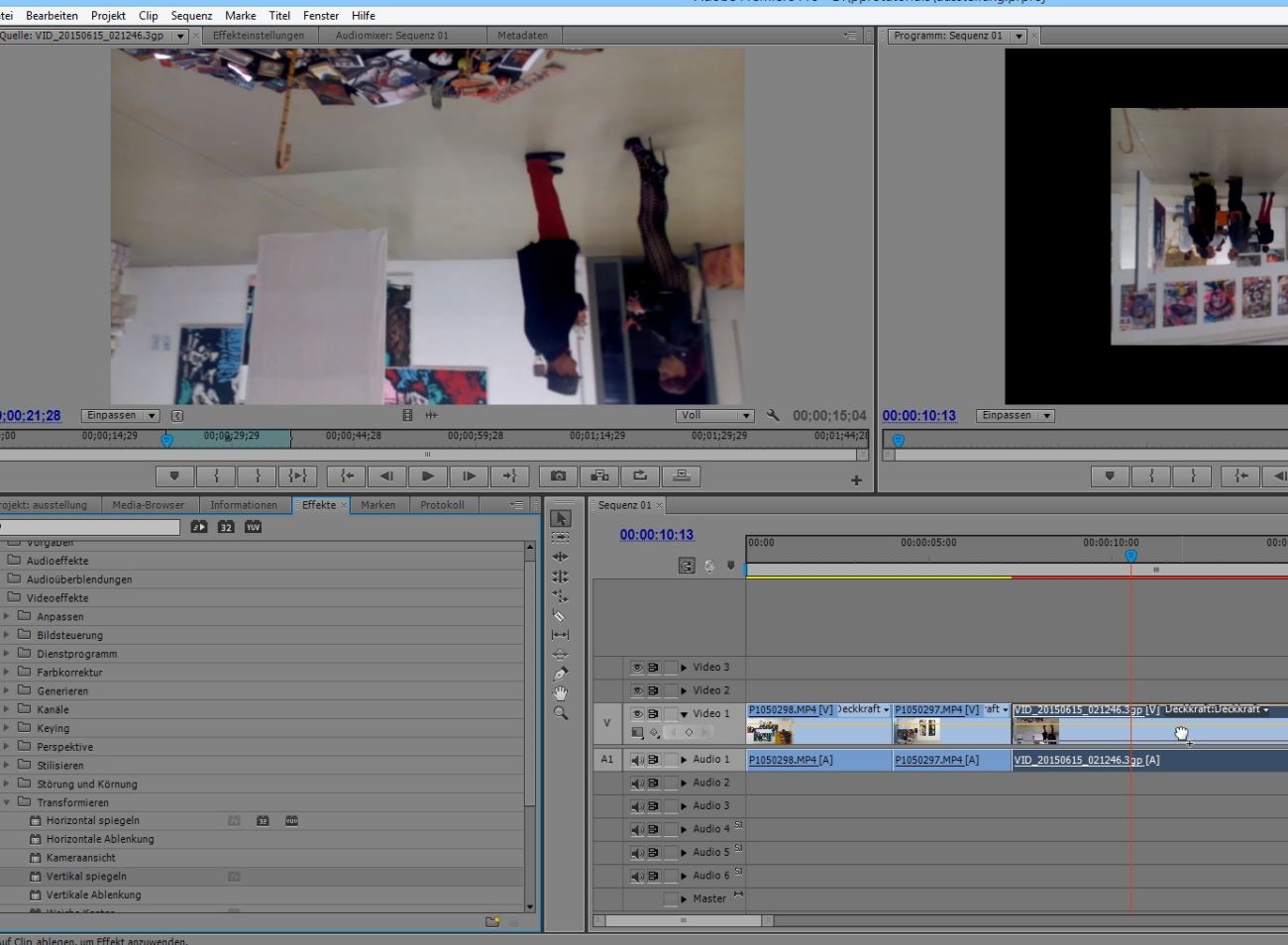1288x945 pixels.
Task: Add marker in source monitor
Action: pyautogui.click(x=174, y=476)
